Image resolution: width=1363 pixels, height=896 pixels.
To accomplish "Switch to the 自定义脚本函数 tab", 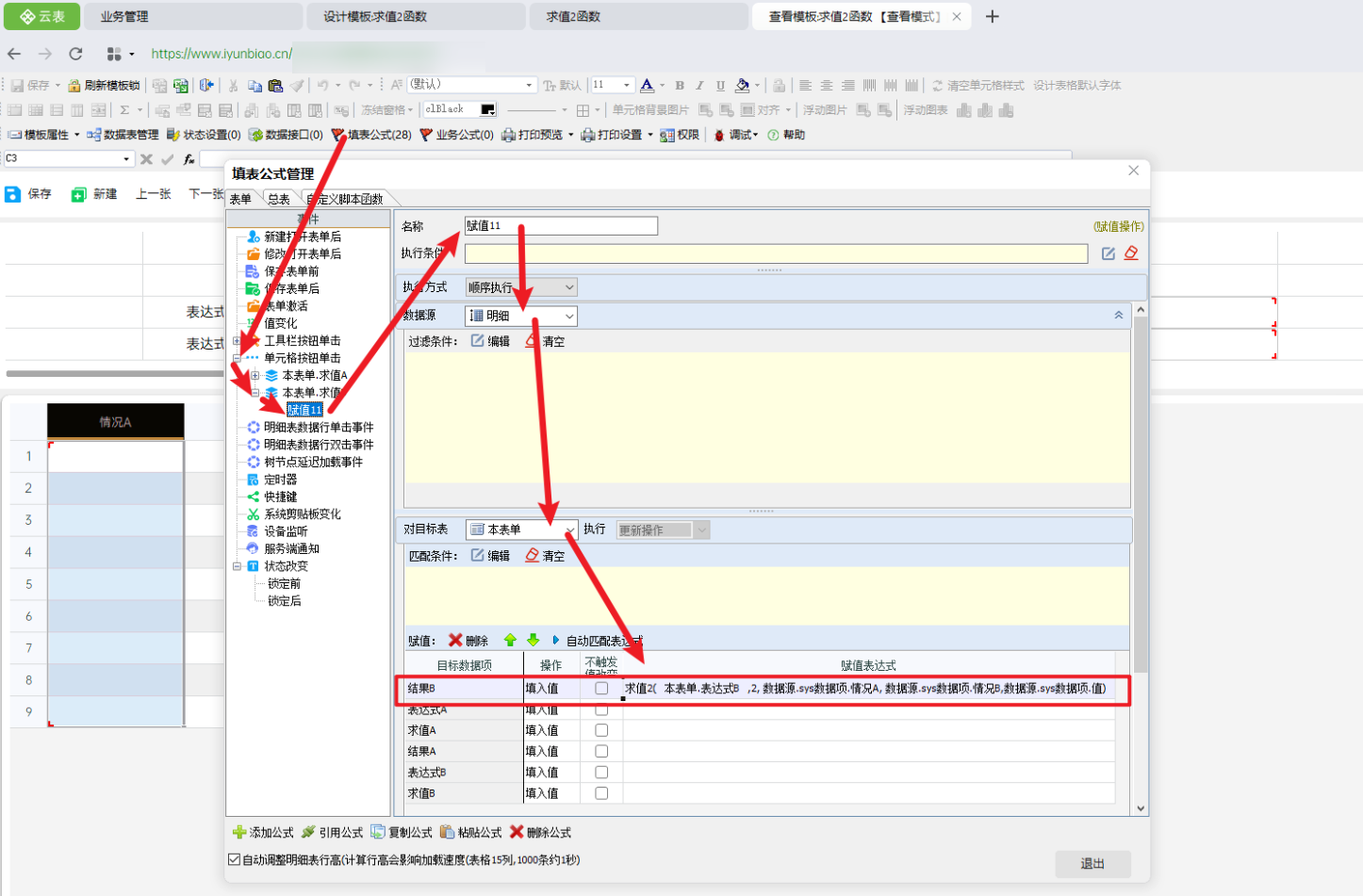I will pyautogui.click(x=345, y=199).
